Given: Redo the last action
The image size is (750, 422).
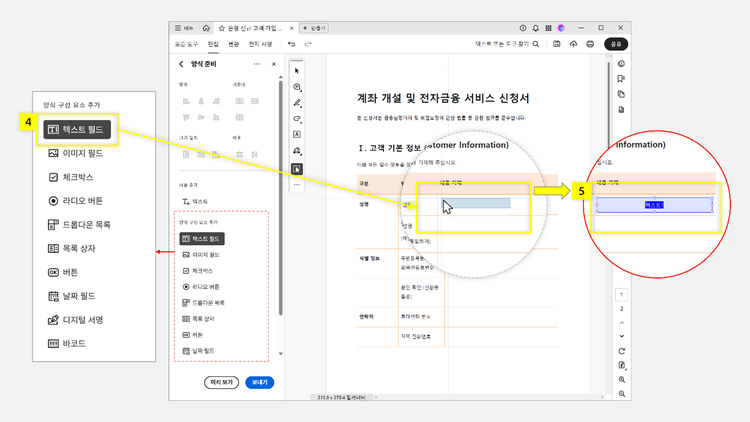Looking at the screenshot, I should click(308, 44).
